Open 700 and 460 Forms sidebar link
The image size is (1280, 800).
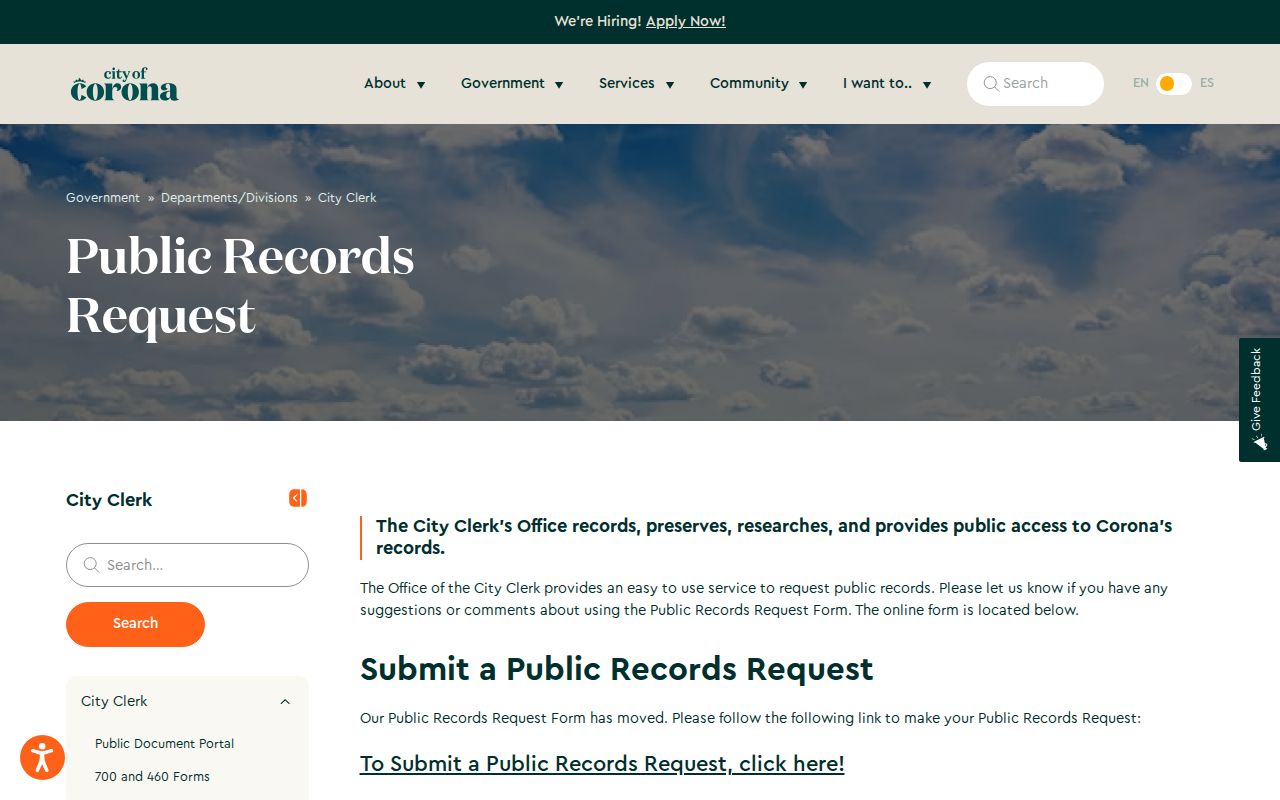pos(152,777)
